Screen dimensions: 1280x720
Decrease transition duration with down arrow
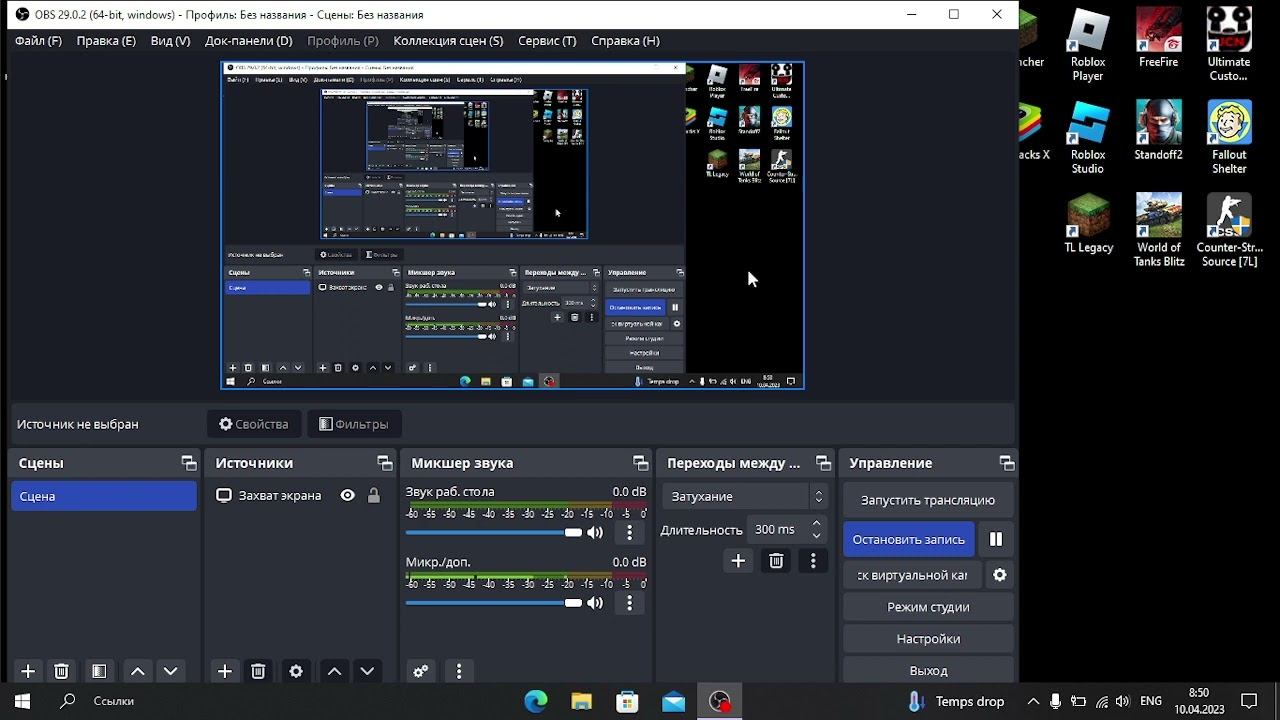click(x=817, y=536)
